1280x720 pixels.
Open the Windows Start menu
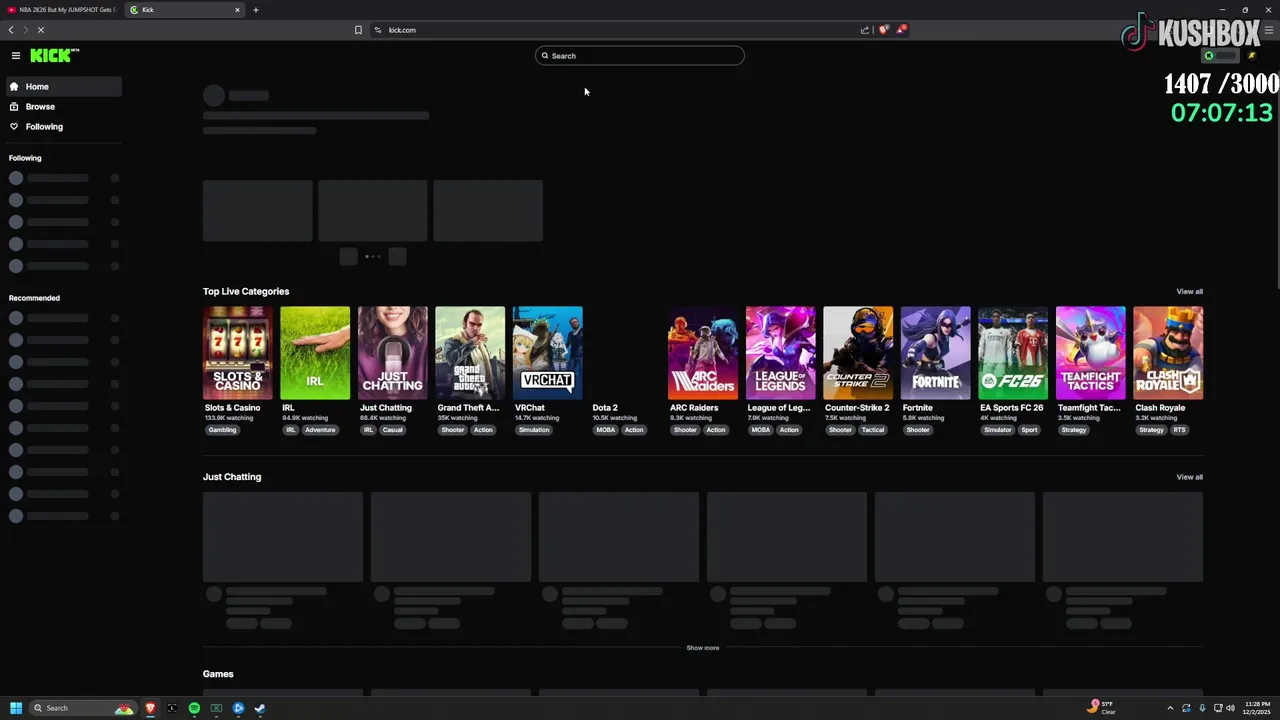pos(15,708)
